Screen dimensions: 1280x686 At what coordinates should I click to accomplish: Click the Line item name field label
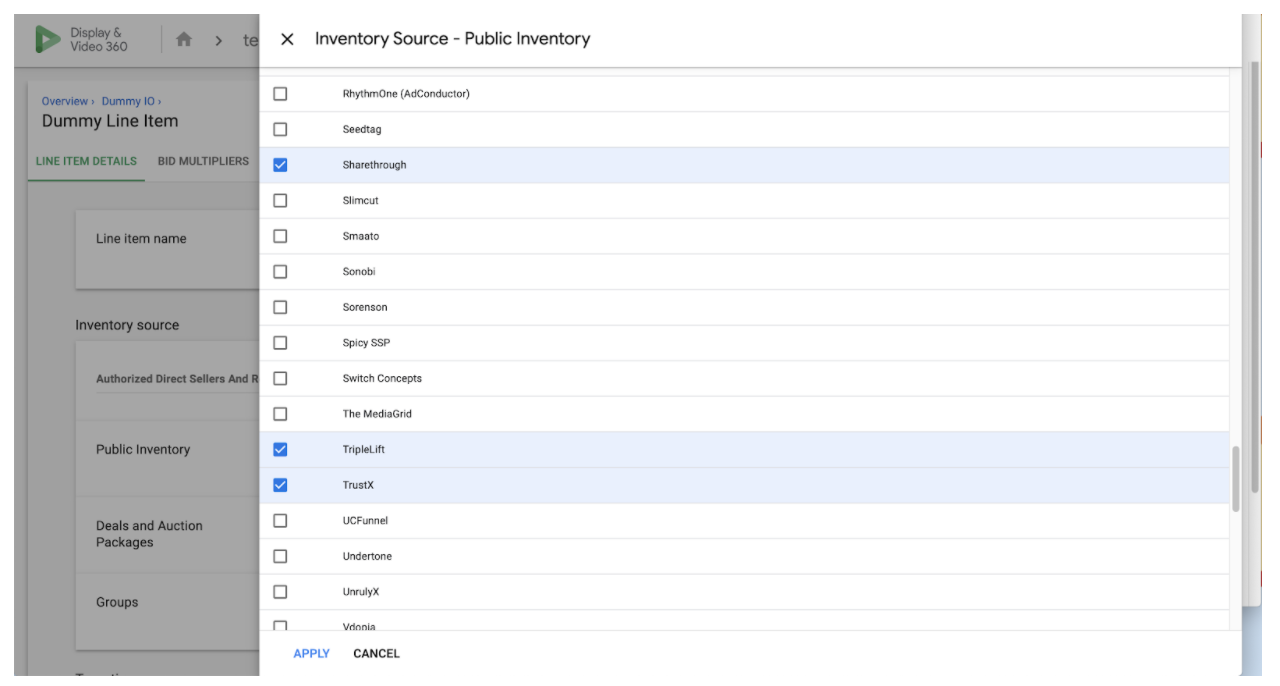click(141, 239)
